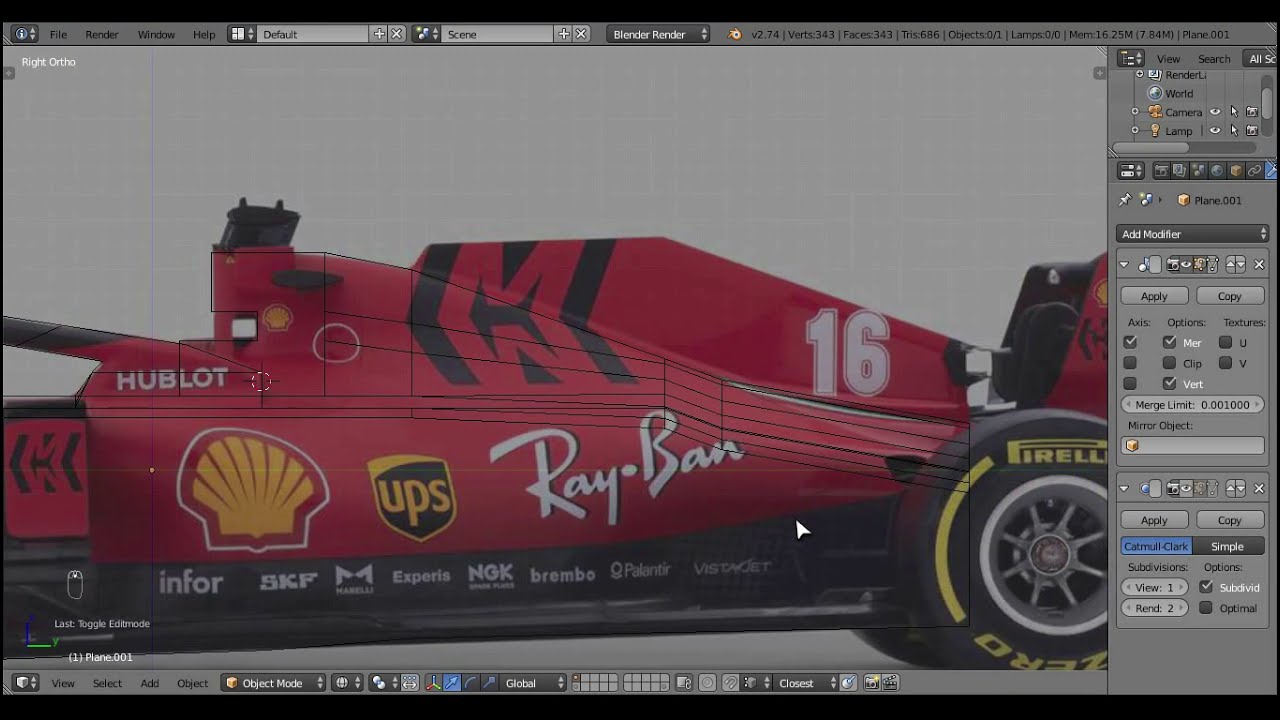
Task: Enable the U texture checkbox
Action: pos(1226,342)
